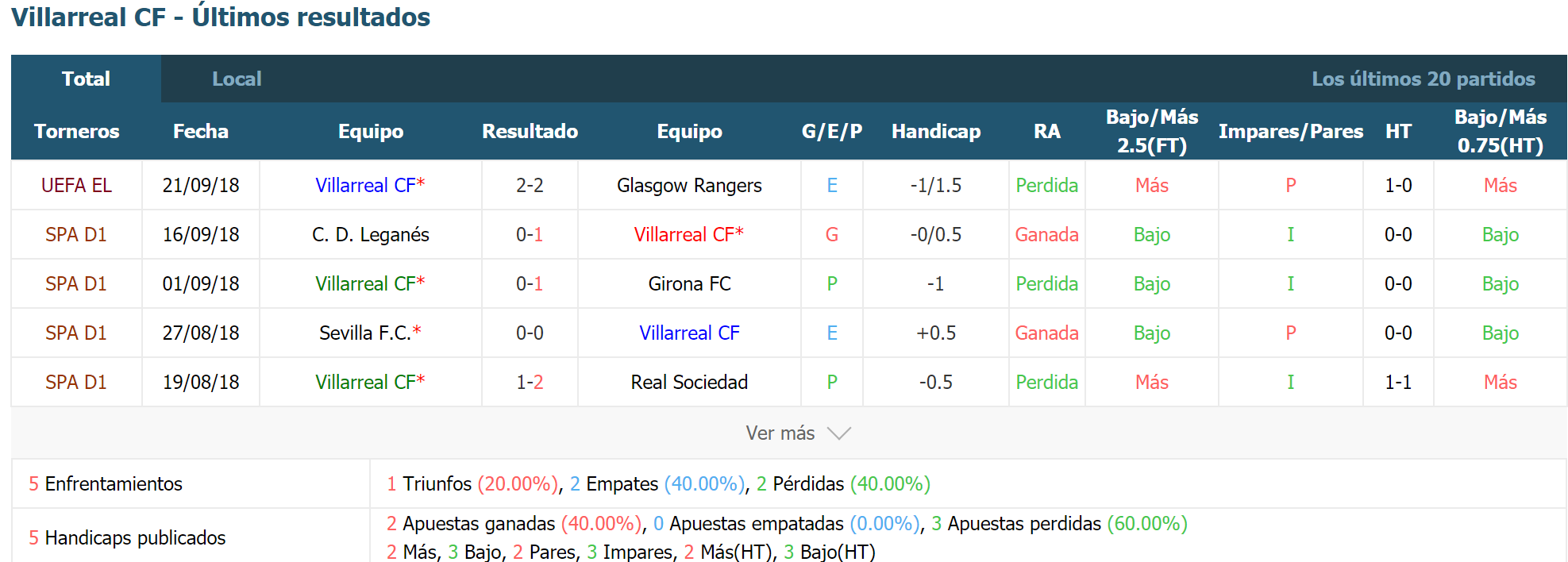Click the Torneros column header
This screenshot has height=562, width=1568.
click(76, 131)
